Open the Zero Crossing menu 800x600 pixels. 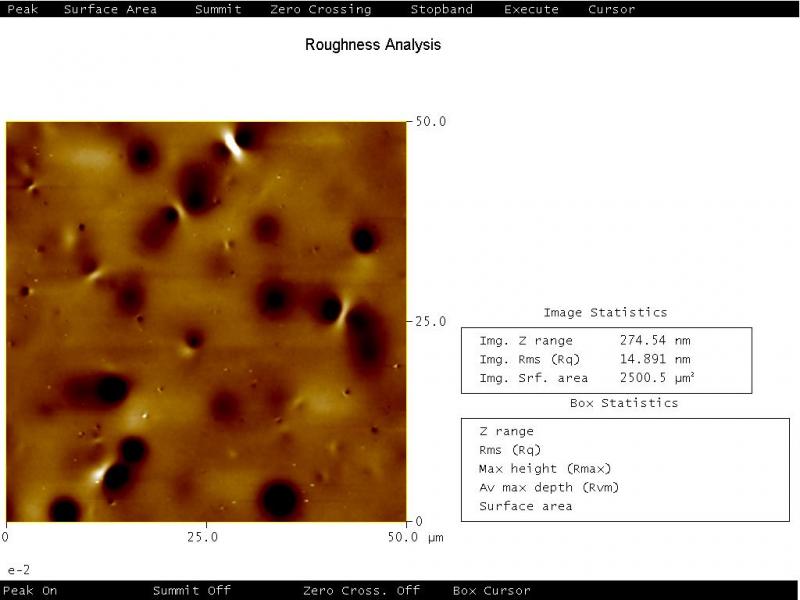tap(321, 9)
